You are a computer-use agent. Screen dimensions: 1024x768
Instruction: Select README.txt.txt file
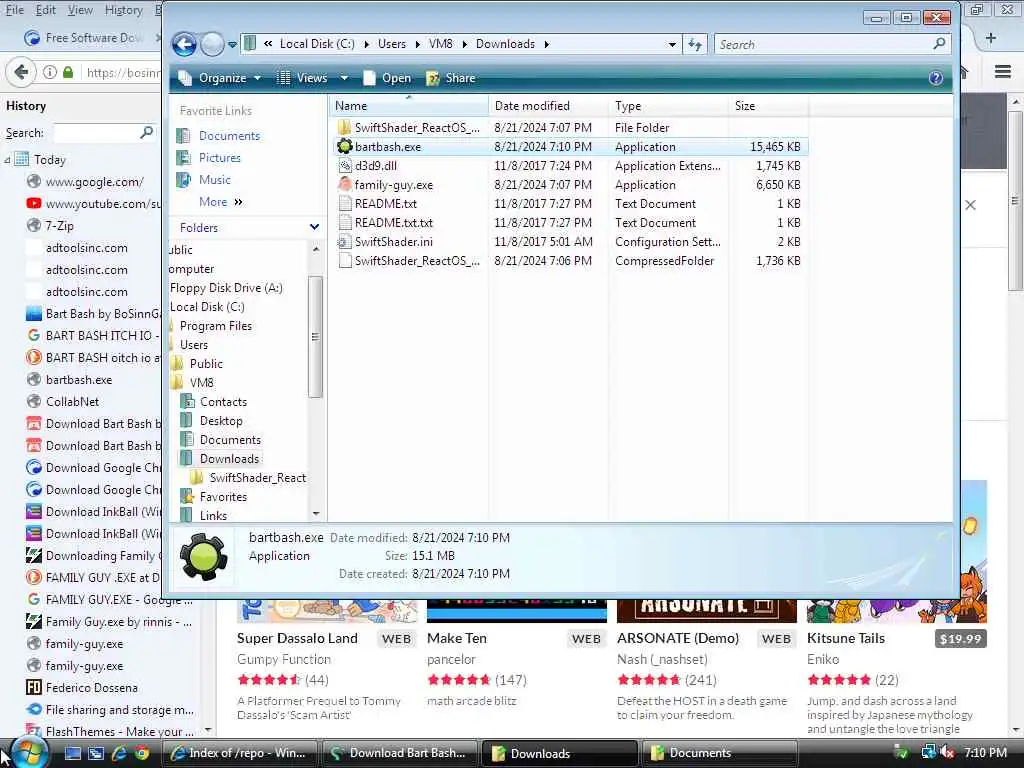394,223
